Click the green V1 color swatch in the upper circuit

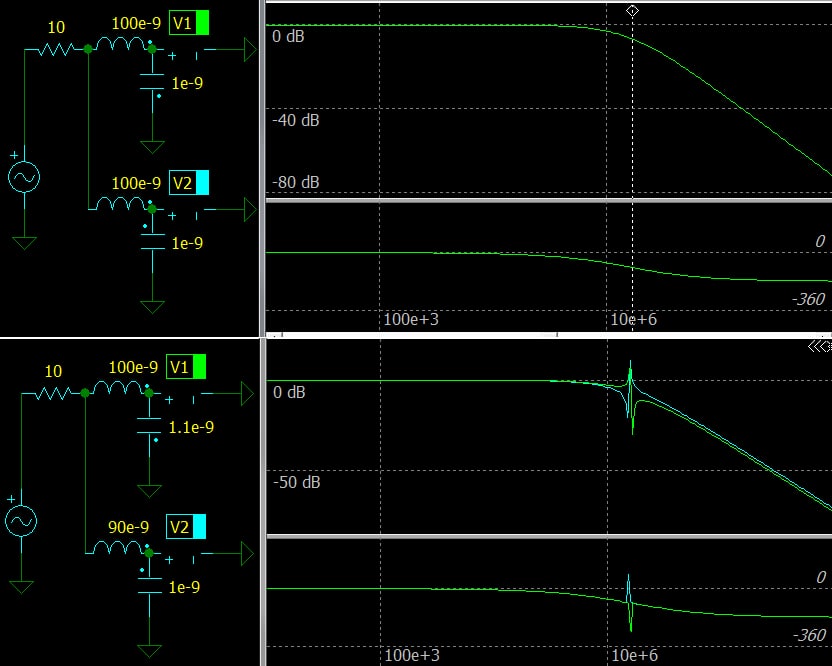click(x=202, y=23)
